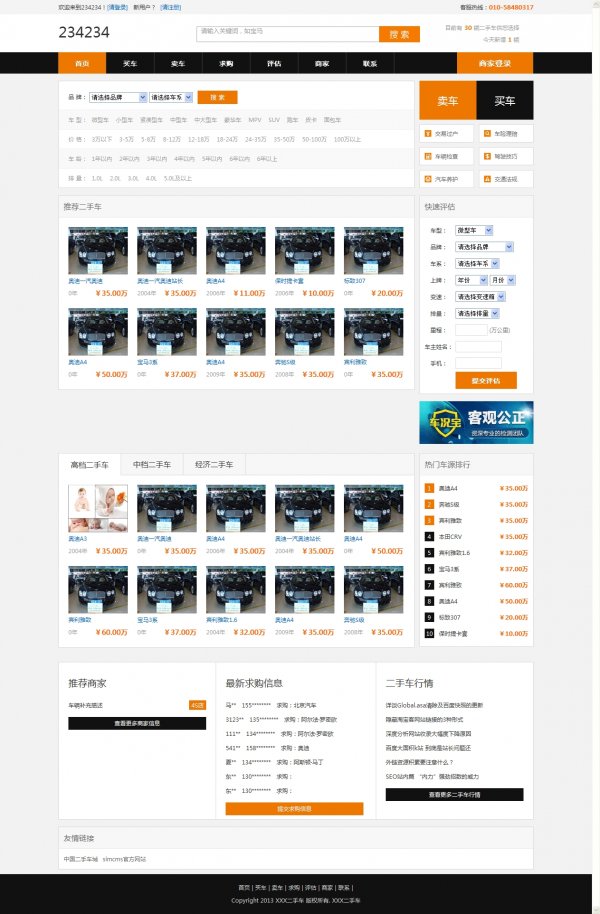The width and height of the screenshot is (600, 914).
Task: Expand the 月份 month dropdown
Action: coord(503,280)
